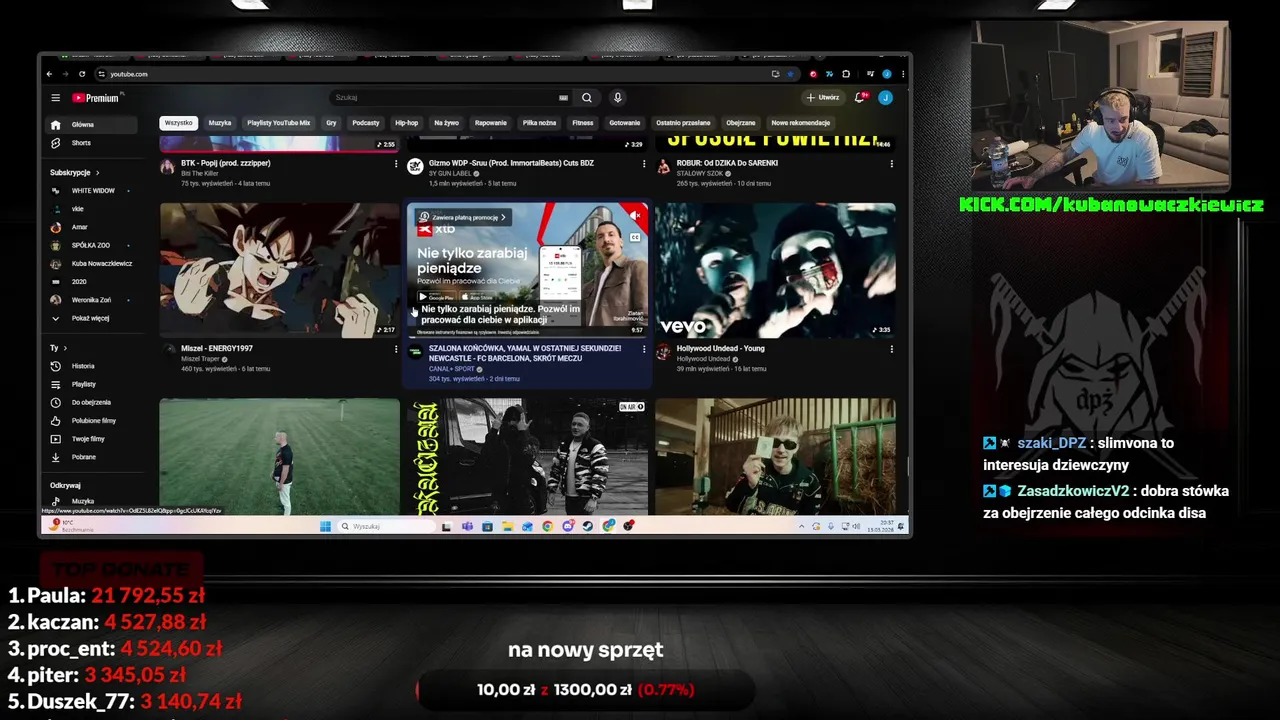Open Shorts in the sidebar
This screenshot has height=720, width=1280.
pos(91,143)
